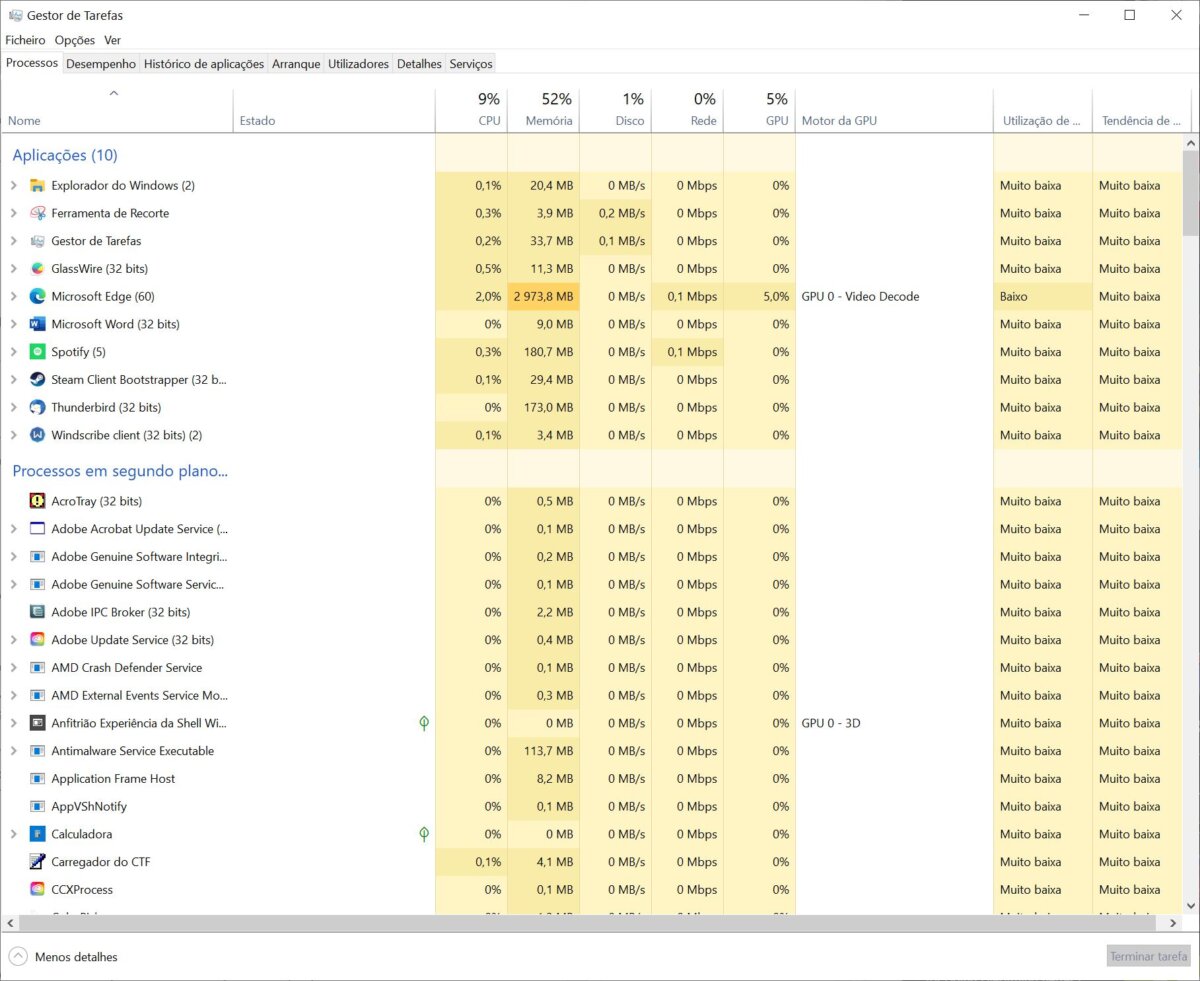
Task: Expand the Explorador do Windows process group
Action: (14, 185)
